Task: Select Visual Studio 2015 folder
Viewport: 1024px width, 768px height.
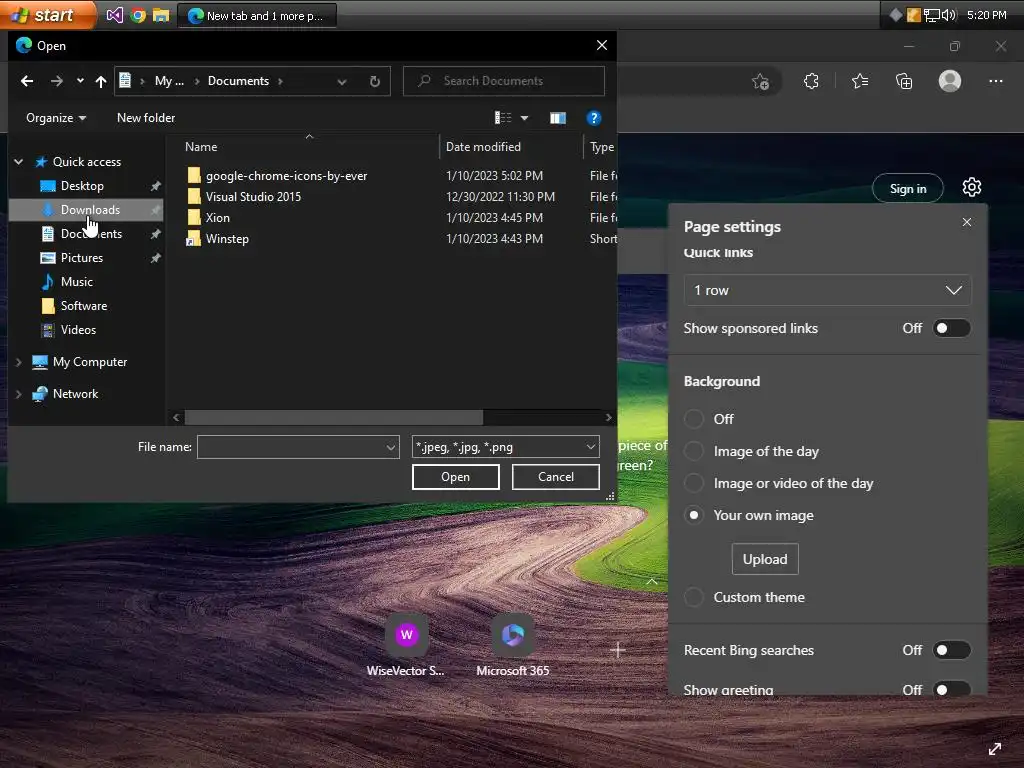Action: (253, 197)
